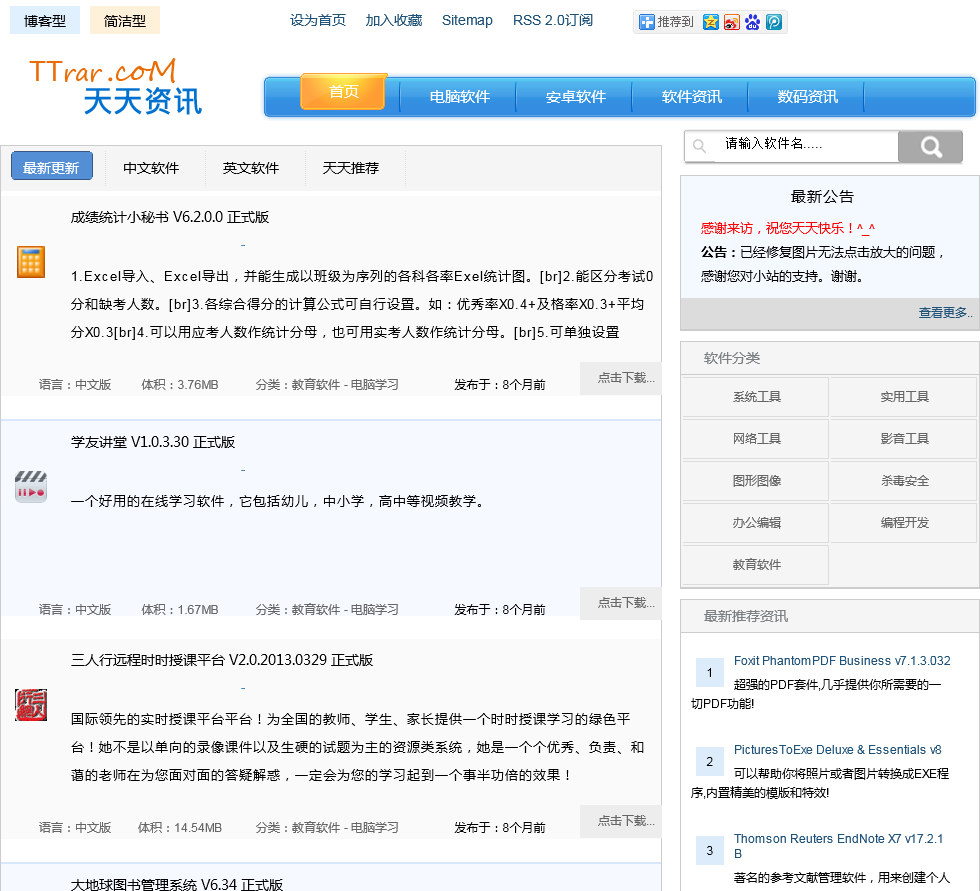This screenshot has width=980, height=891.
Task: Share page via Tencent Pengyou icon
Action: [774, 22]
